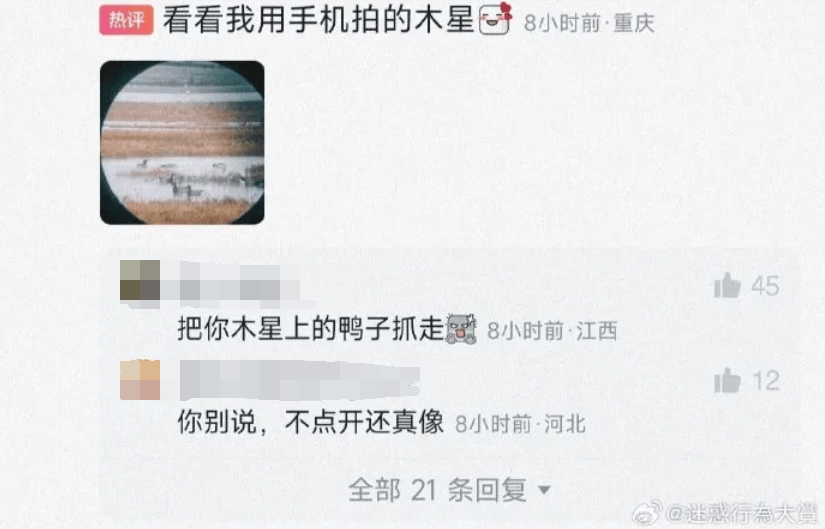Click the 8小时前·重庆 timestamp
The image size is (825, 529).
coord(589,23)
